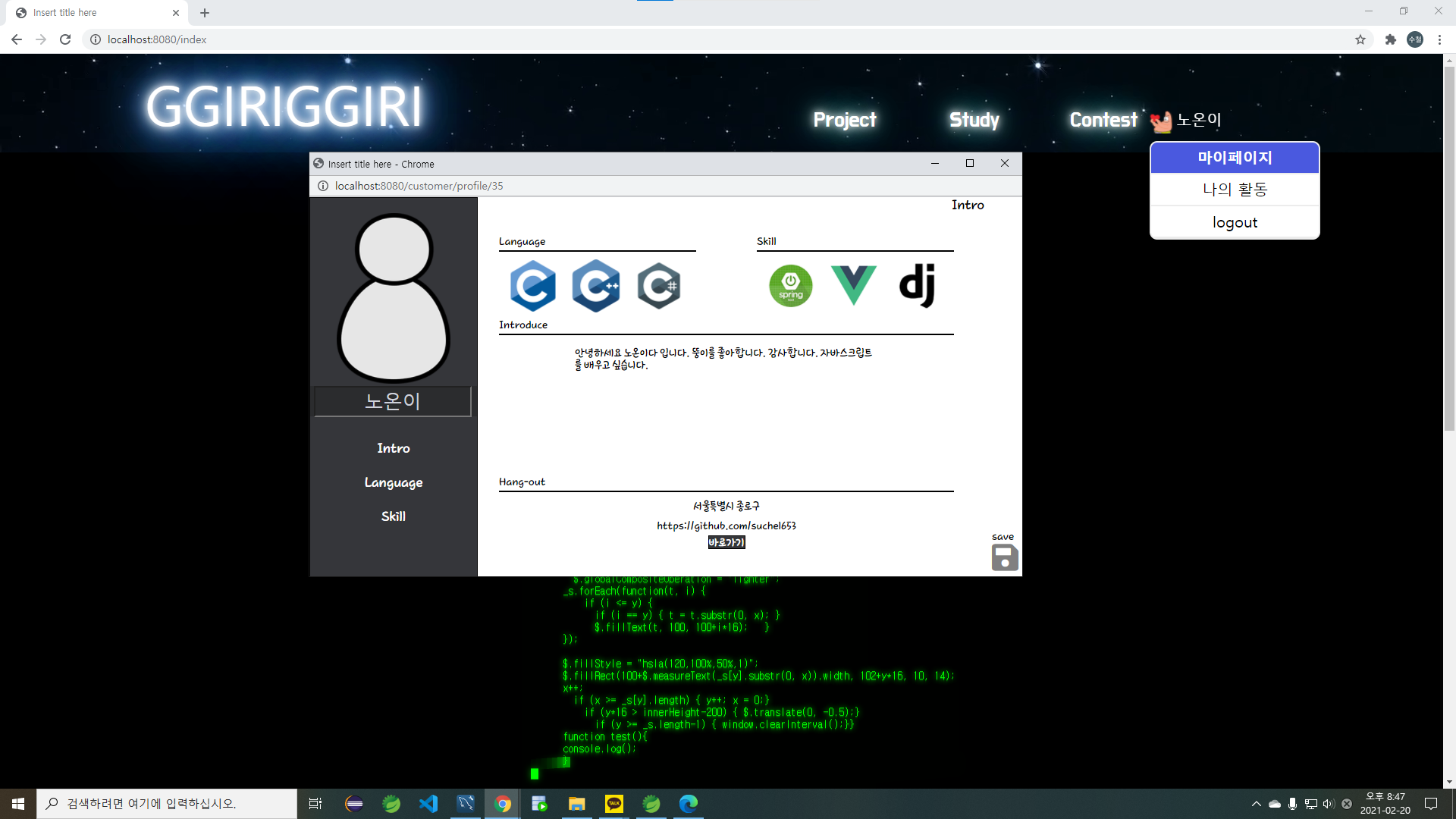Go to Language in profile sidebar
The image size is (1456, 819).
click(x=394, y=482)
